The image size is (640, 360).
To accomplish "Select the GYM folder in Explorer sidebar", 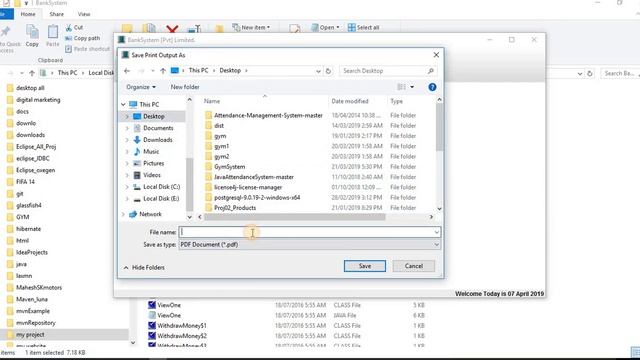I will pos(22,217).
